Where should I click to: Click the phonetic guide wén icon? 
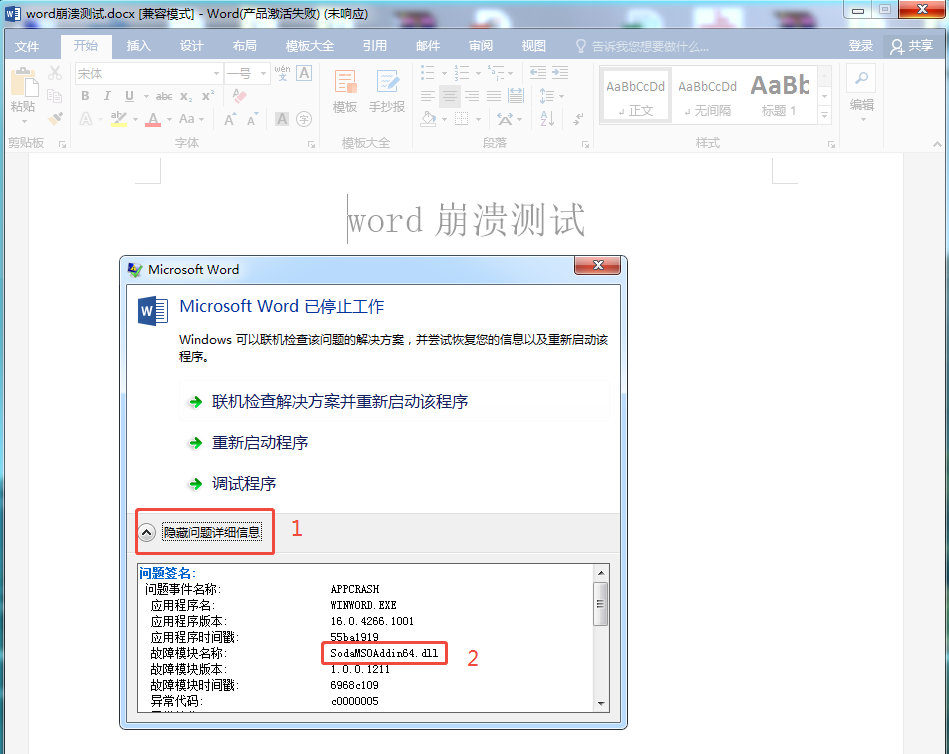pos(282,73)
